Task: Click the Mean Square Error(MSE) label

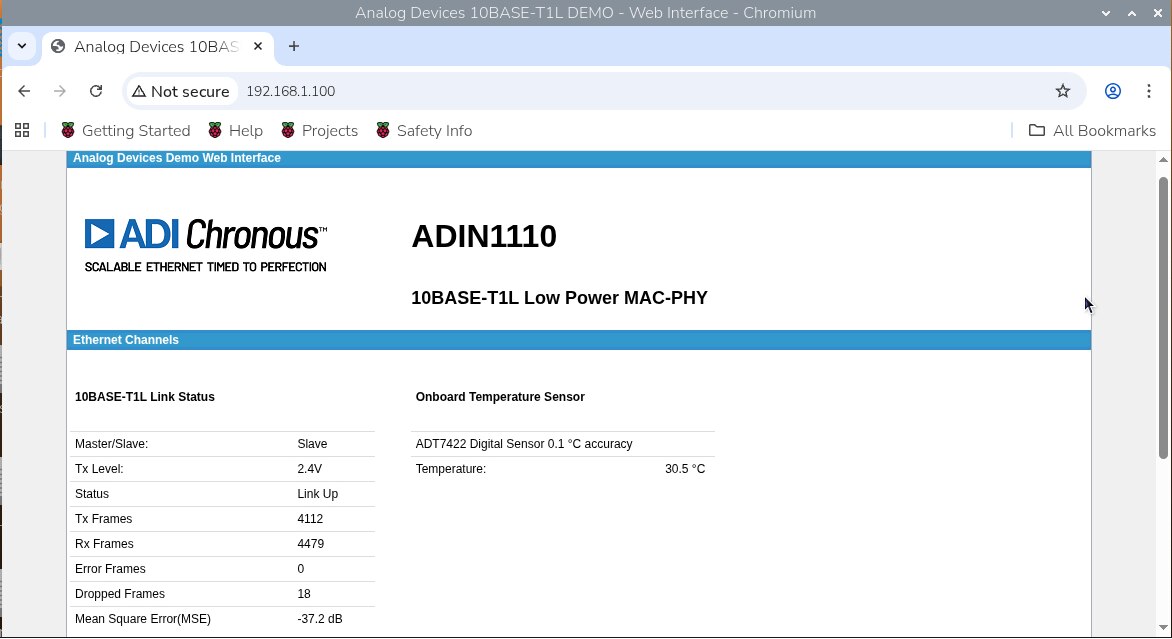Action: (143, 619)
